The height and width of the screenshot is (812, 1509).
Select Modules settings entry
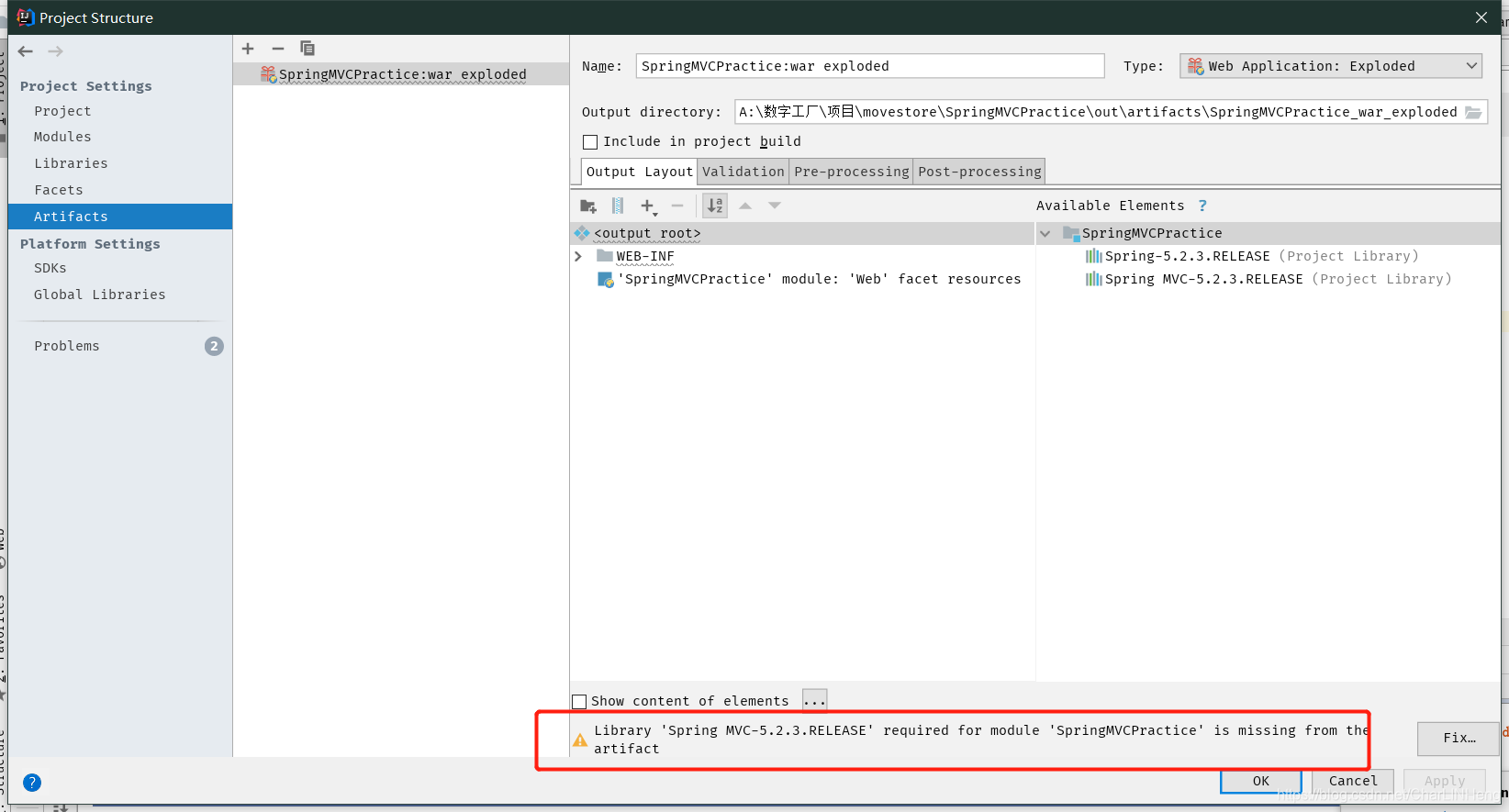point(62,137)
